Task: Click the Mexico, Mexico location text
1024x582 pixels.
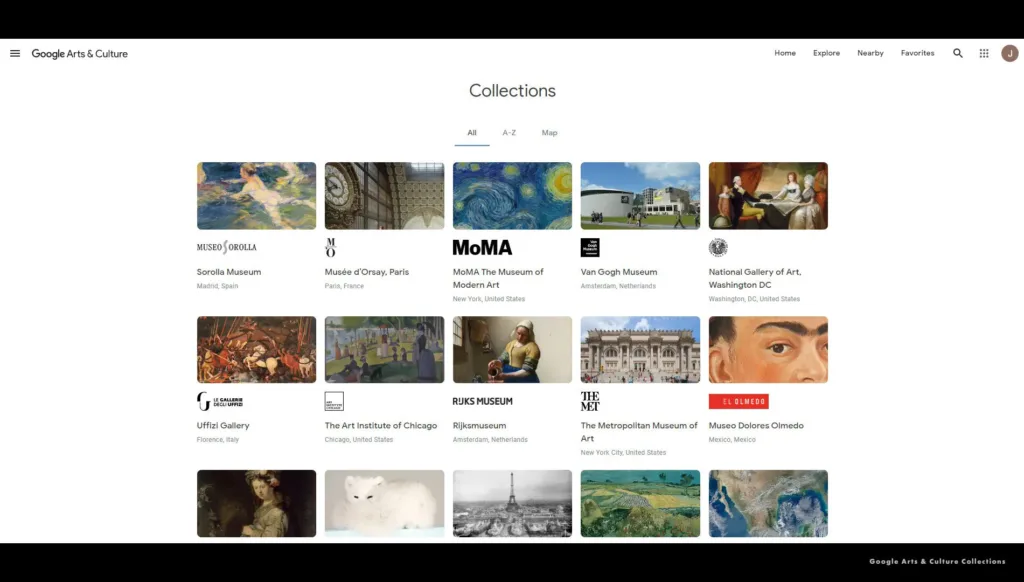Action: (x=732, y=440)
